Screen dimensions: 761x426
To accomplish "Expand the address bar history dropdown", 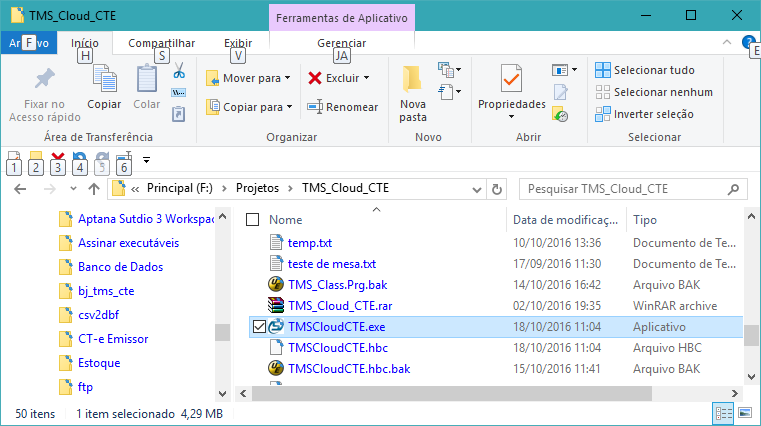I will 477,189.
